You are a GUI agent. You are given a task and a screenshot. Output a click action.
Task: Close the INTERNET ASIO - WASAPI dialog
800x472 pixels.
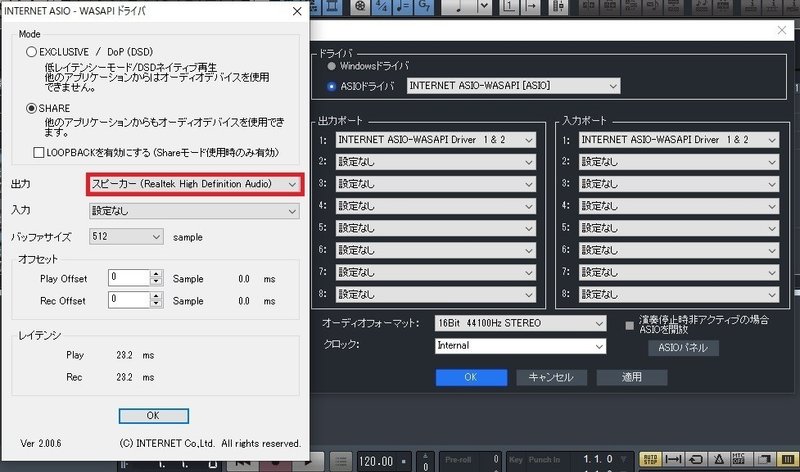tap(297, 11)
